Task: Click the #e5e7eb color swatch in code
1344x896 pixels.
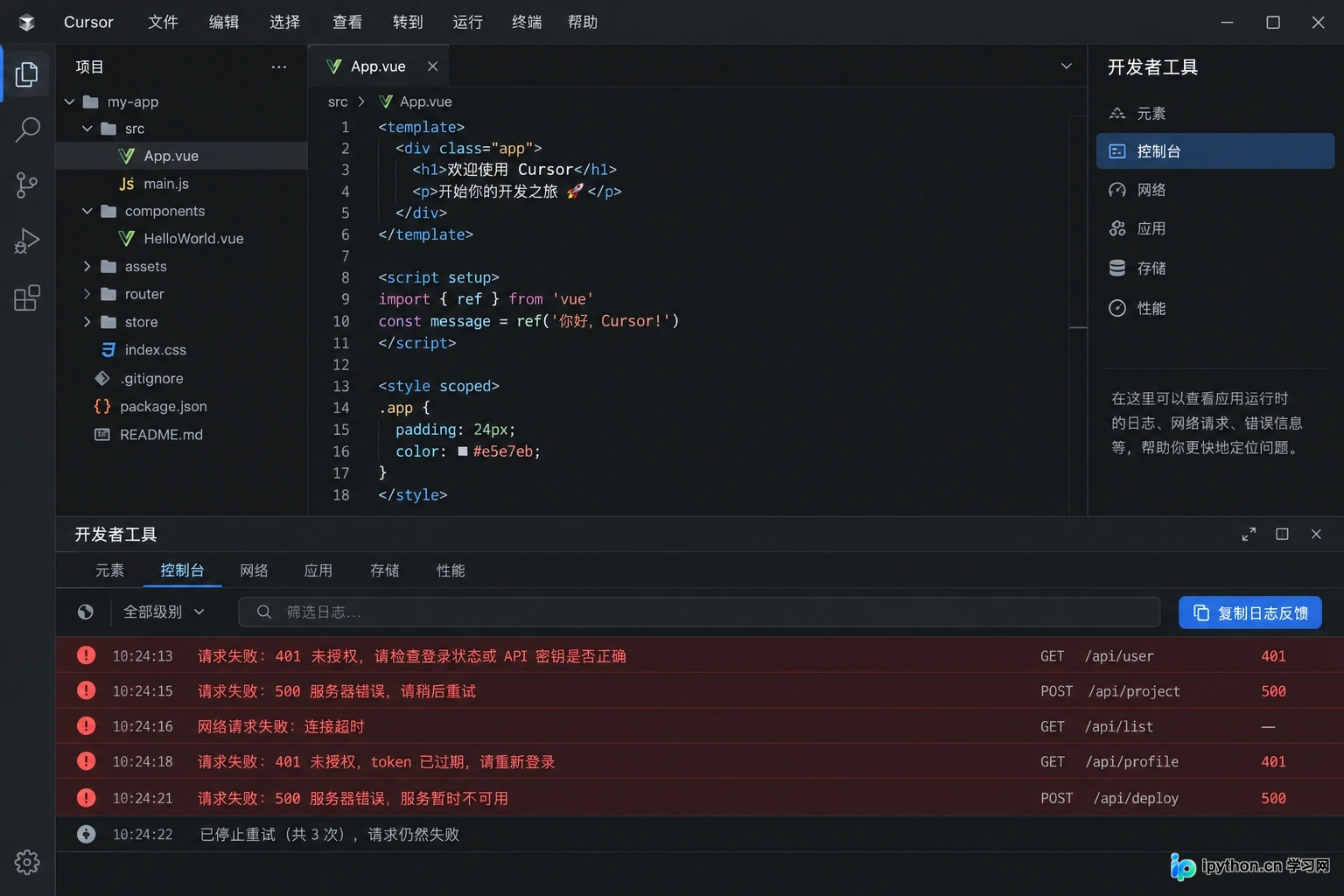Action: [x=463, y=451]
